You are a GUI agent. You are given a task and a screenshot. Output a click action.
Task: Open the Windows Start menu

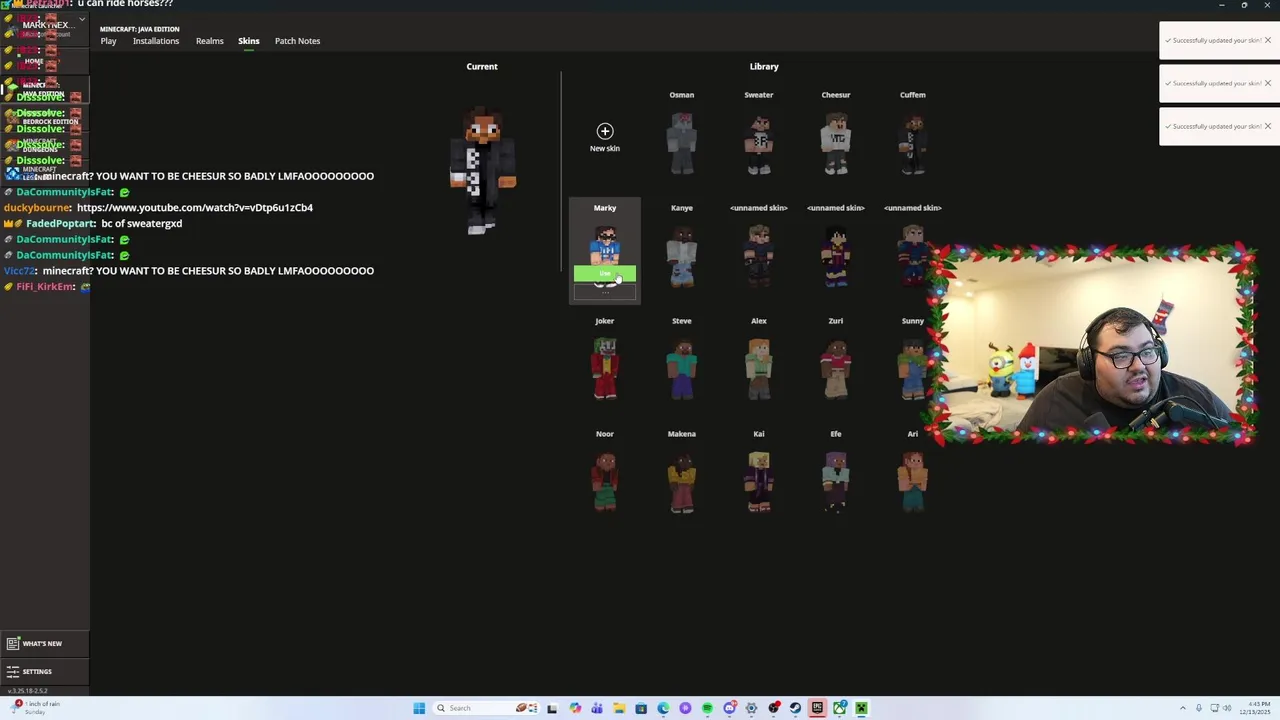tap(419, 708)
